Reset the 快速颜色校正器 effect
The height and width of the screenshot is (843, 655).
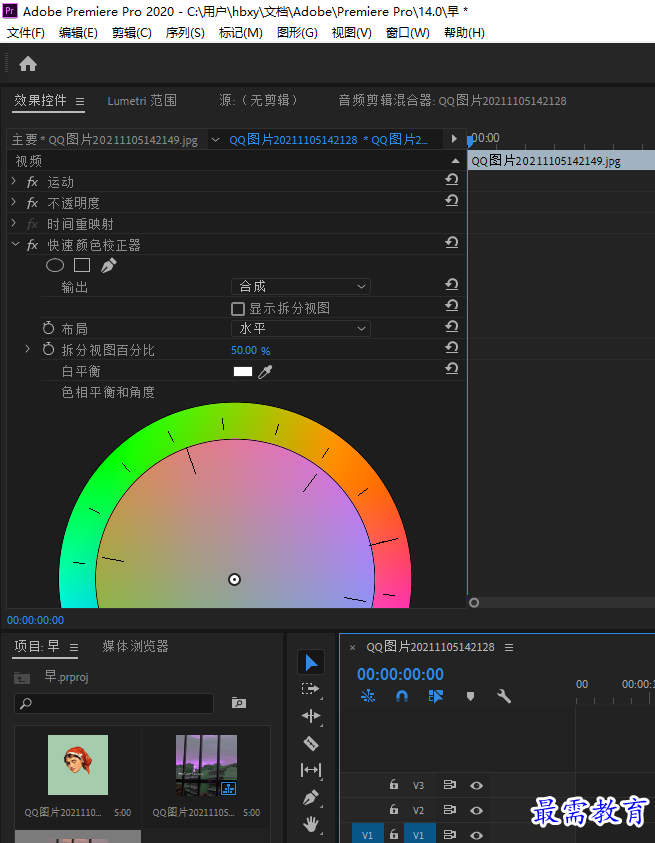(452, 242)
